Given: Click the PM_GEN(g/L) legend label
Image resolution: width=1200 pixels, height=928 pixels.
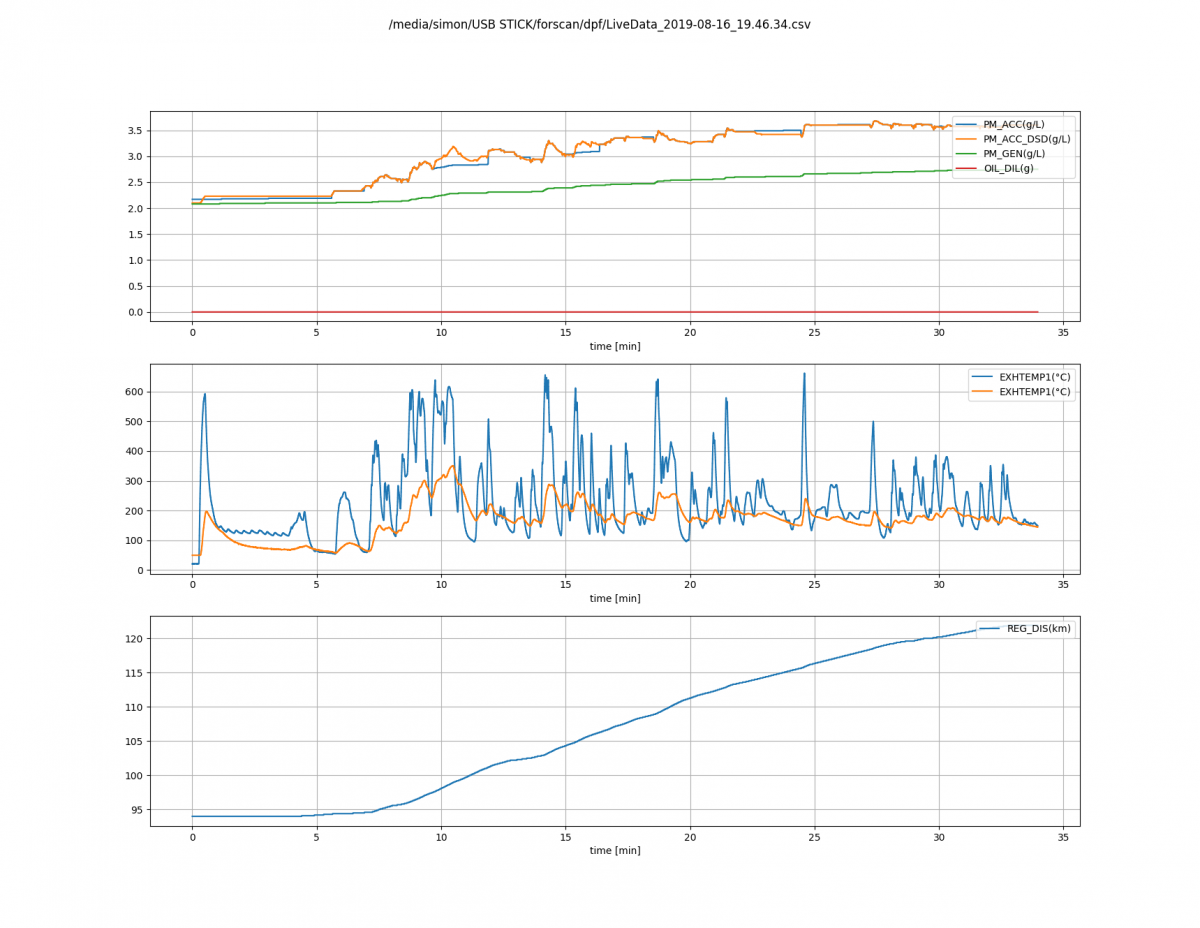Looking at the screenshot, I should coord(1012,153).
